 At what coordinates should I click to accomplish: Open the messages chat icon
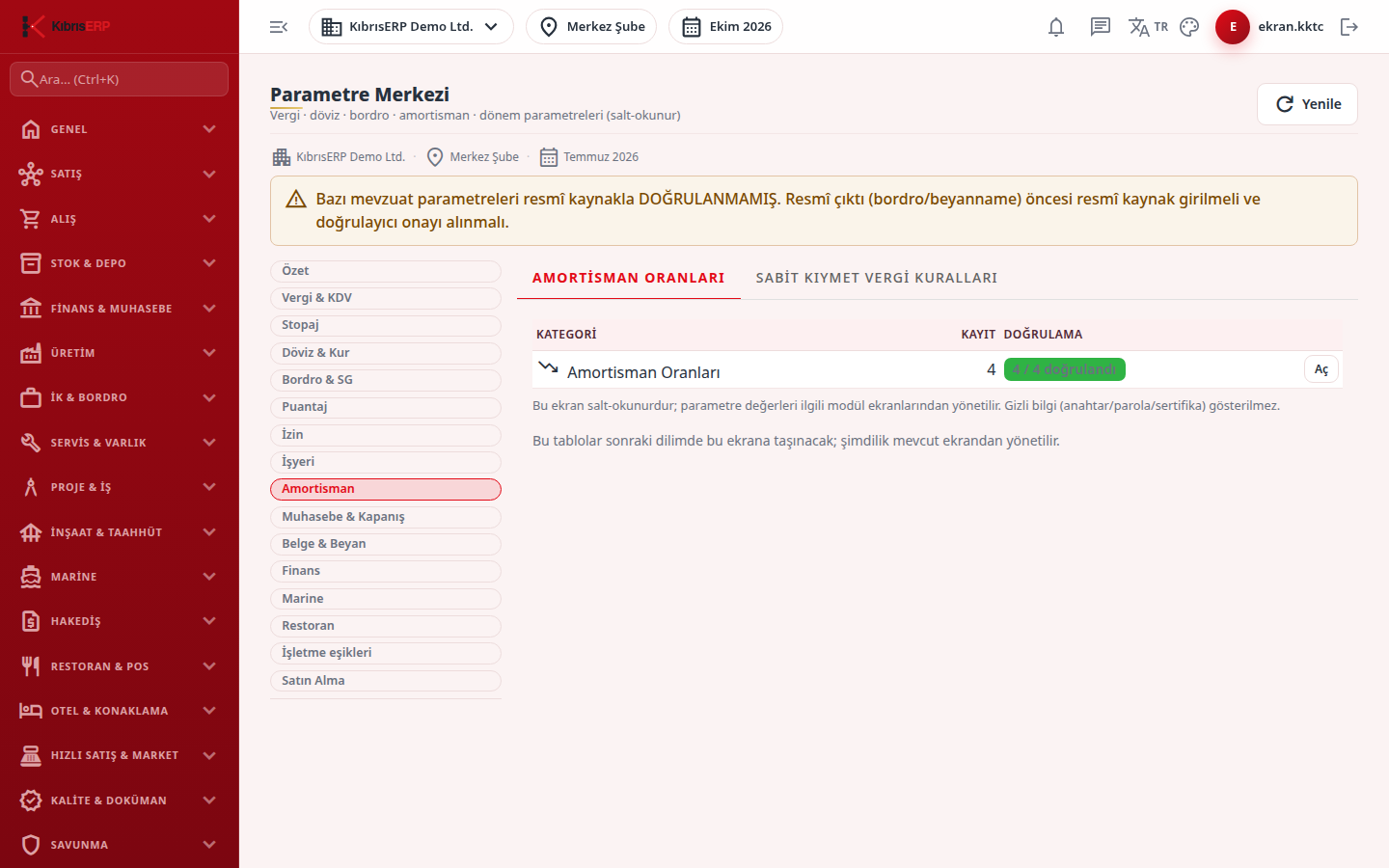point(1101,27)
